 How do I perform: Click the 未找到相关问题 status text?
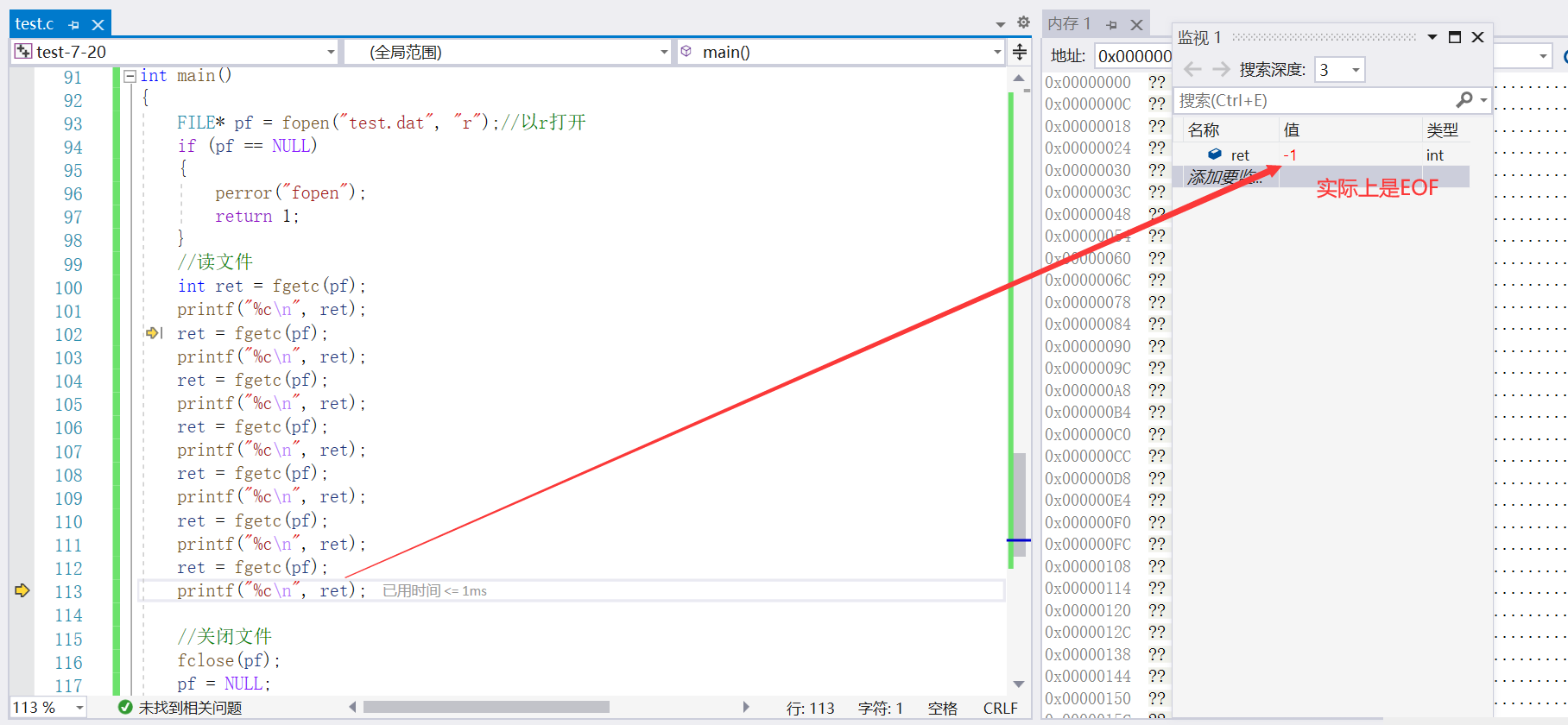190,708
